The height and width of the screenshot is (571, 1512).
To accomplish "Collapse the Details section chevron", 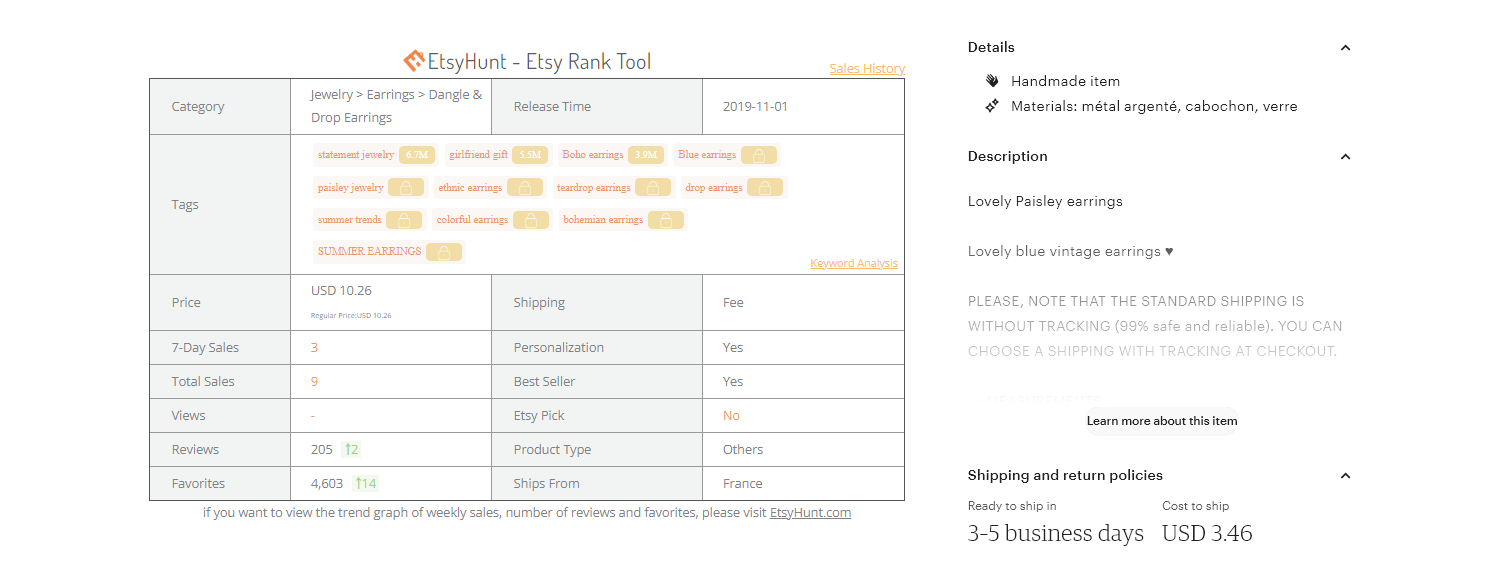I will pos(1345,48).
